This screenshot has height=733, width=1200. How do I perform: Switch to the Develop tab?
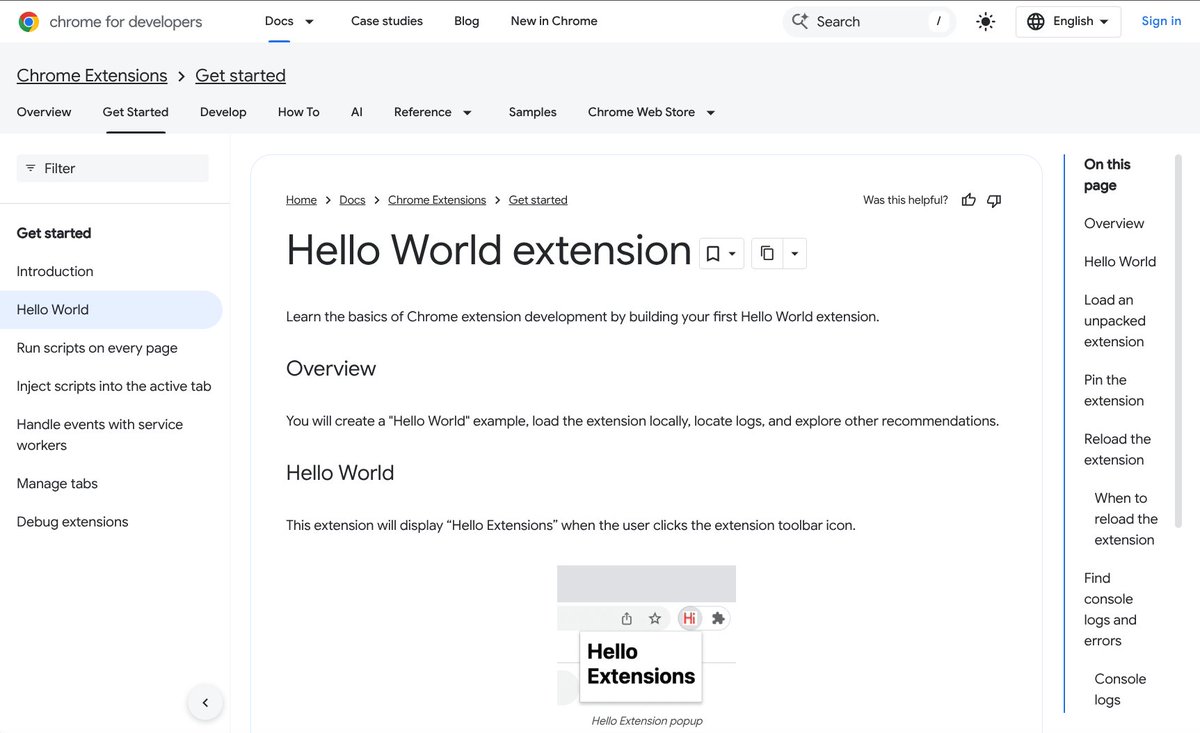223,112
